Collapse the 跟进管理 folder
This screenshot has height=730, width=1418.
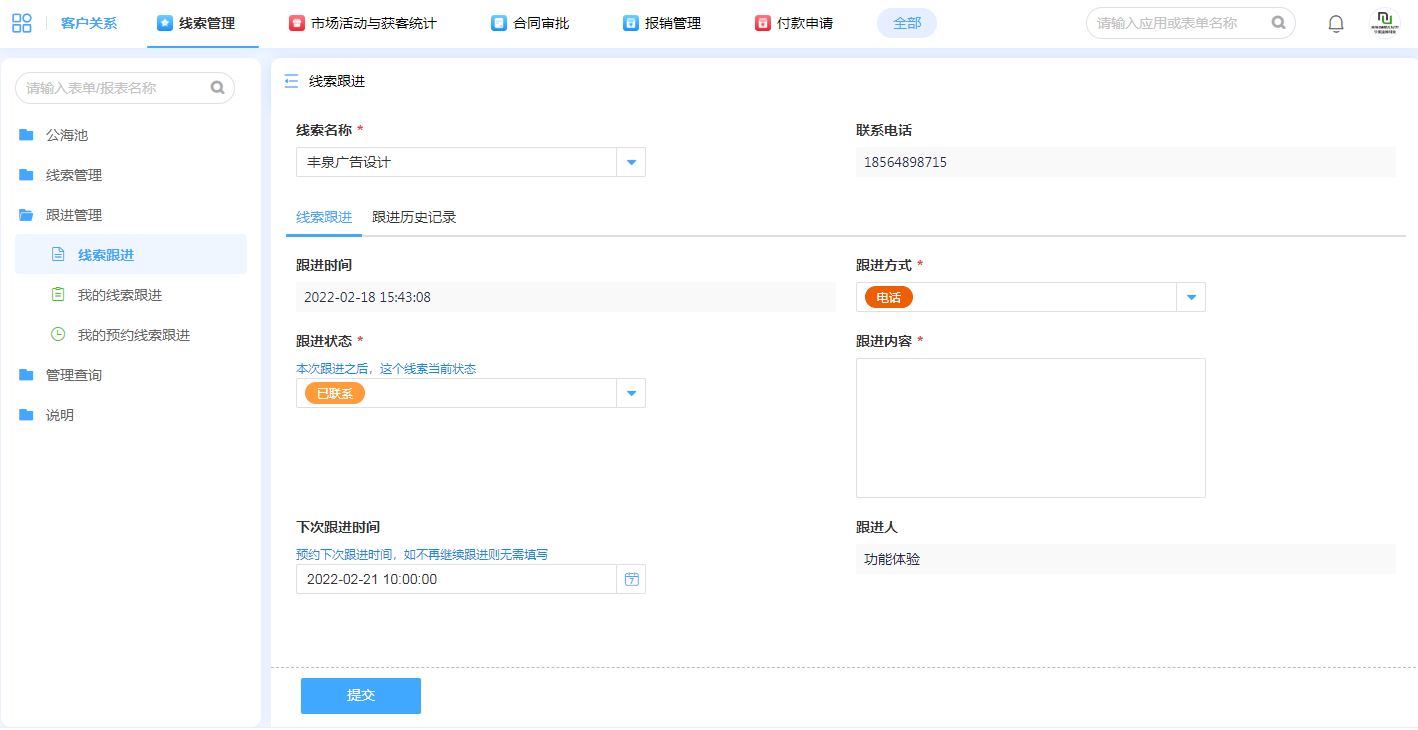tap(73, 215)
